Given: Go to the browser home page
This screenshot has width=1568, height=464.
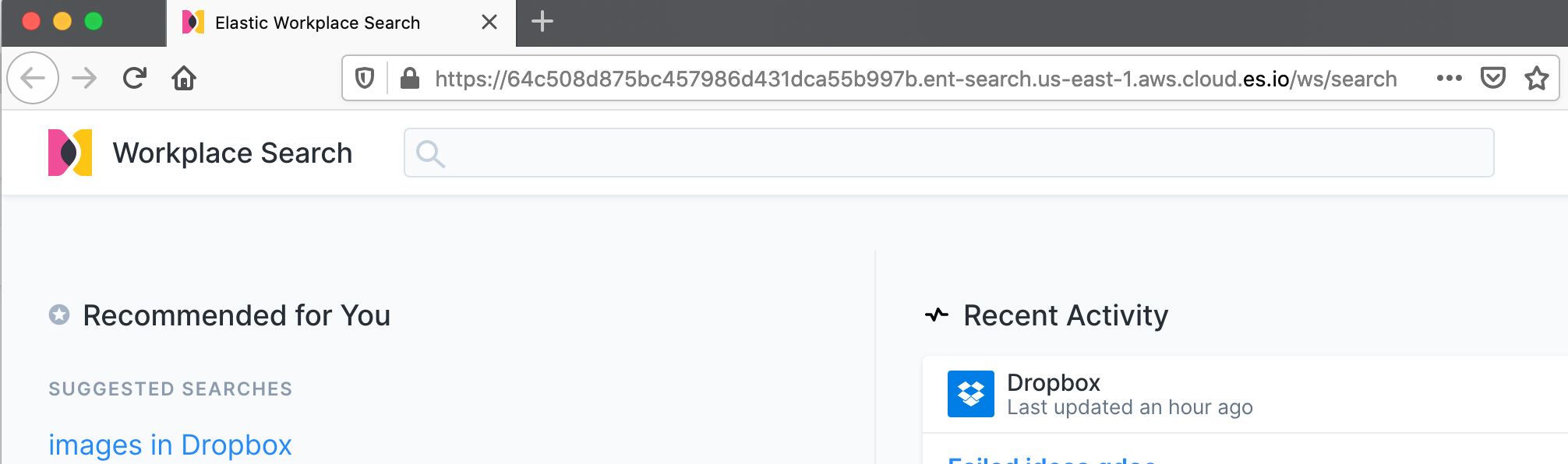Looking at the screenshot, I should click(185, 77).
